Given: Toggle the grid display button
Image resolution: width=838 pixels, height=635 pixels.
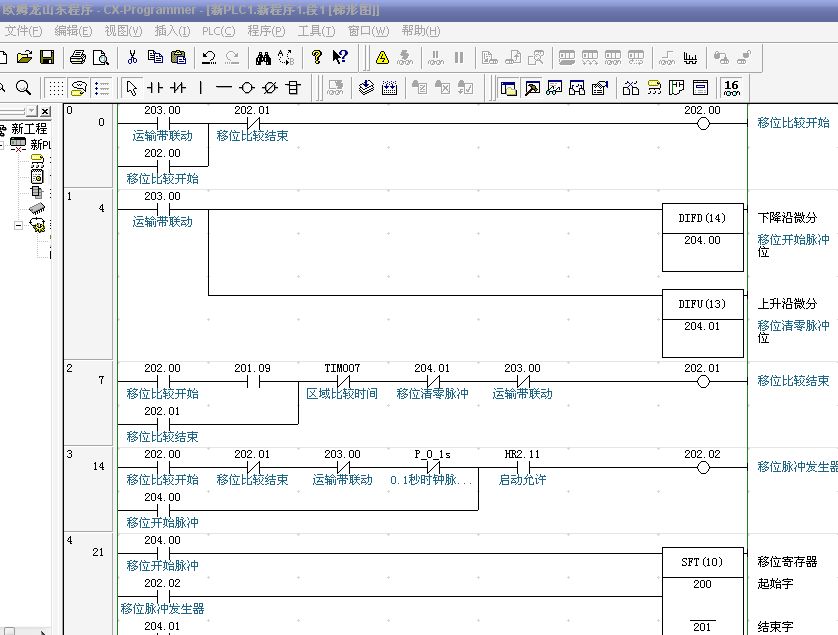Looking at the screenshot, I should (56, 88).
